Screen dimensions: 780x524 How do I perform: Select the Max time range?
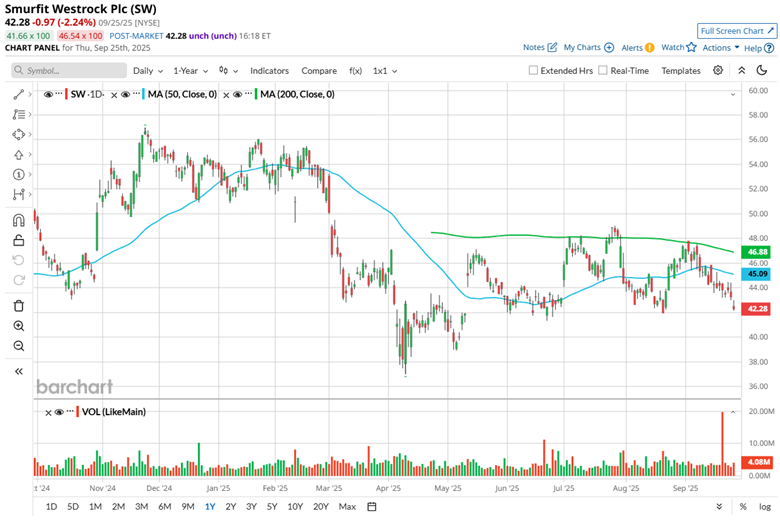pos(347,507)
